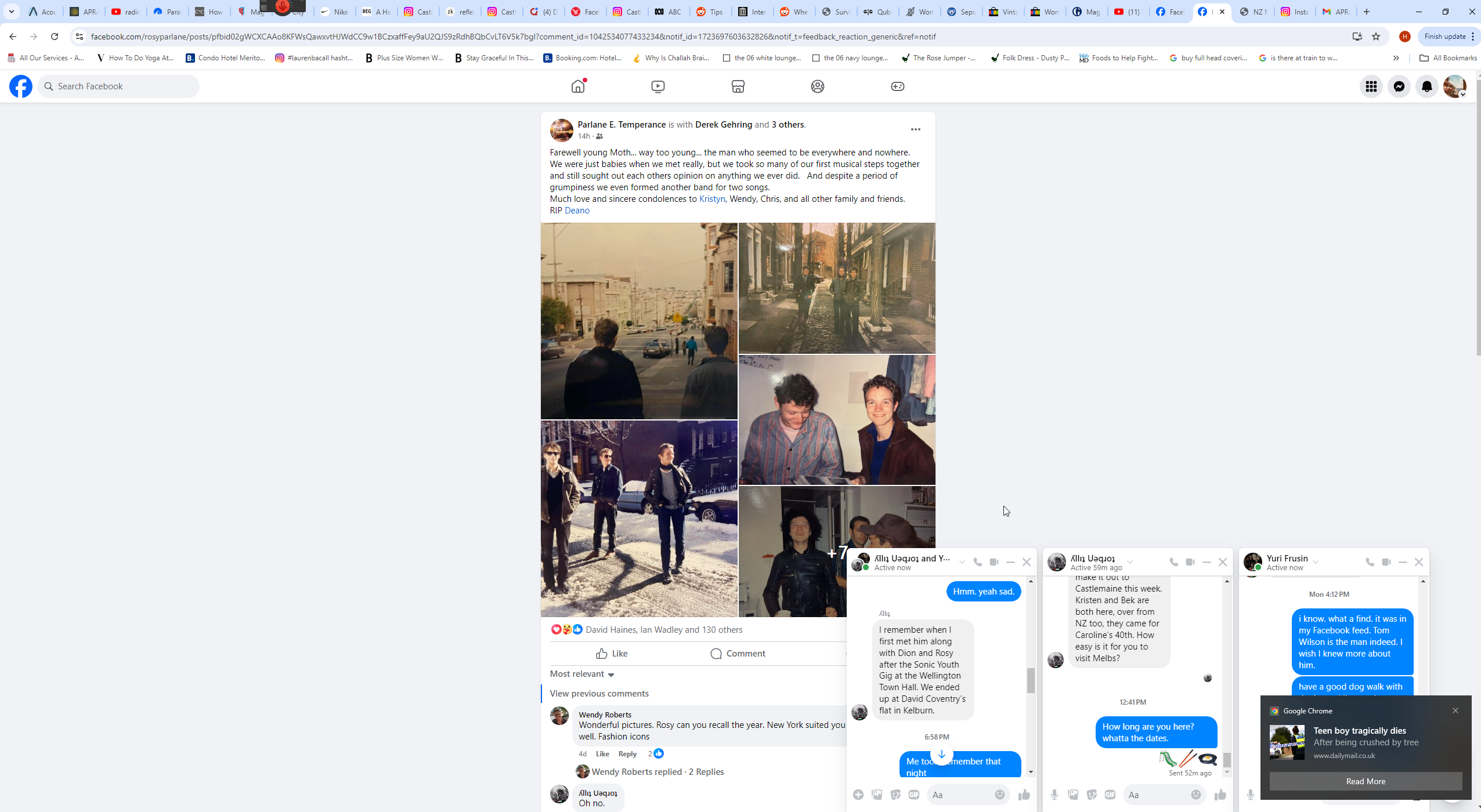Switch to the ABC tab
This screenshot has width=1481, height=812.
668,12
